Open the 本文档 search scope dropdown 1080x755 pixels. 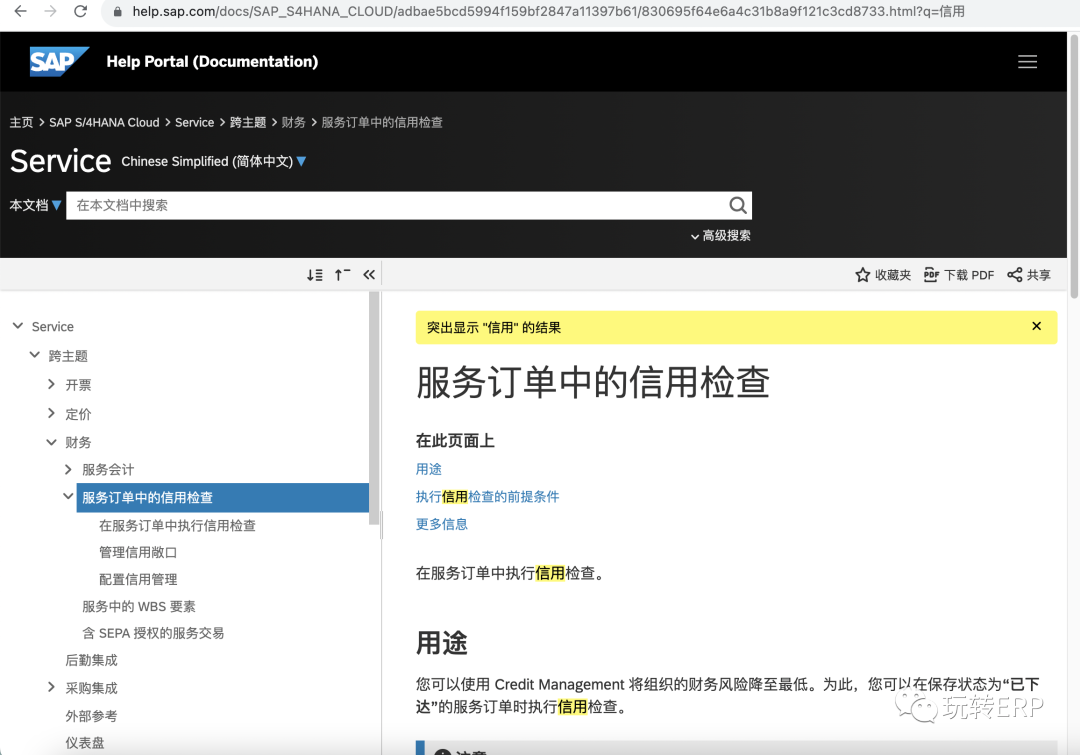[36, 205]
